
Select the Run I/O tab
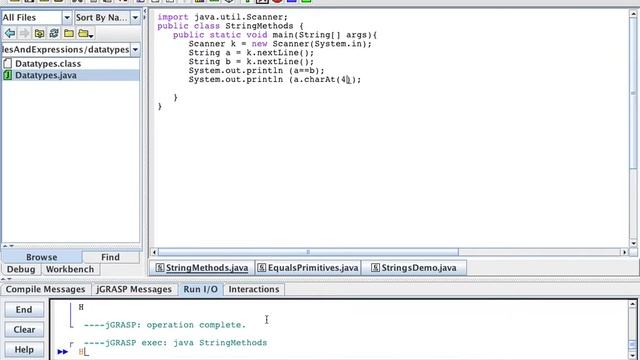(200, 289)
